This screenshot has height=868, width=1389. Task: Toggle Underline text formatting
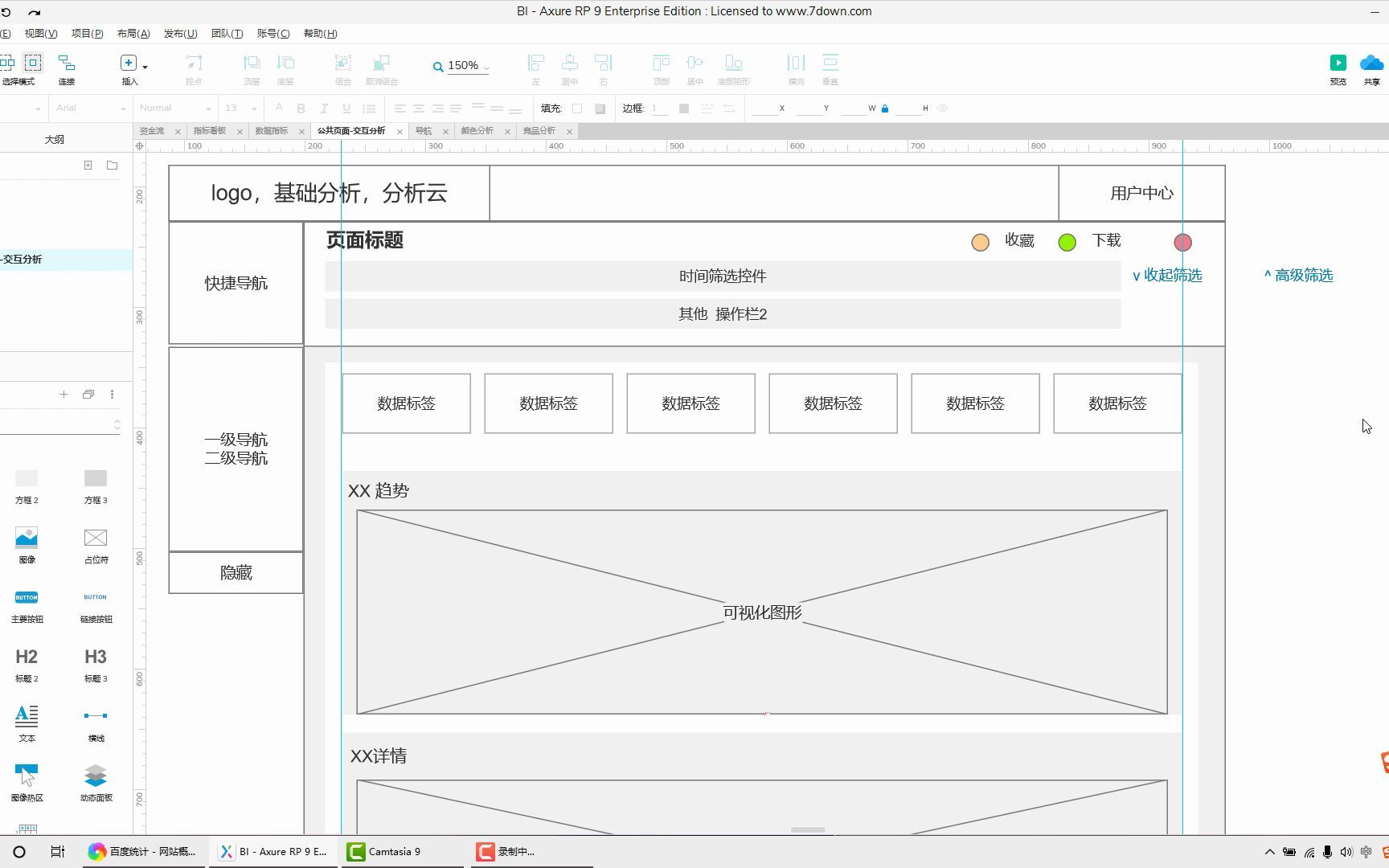click(346, 108)
